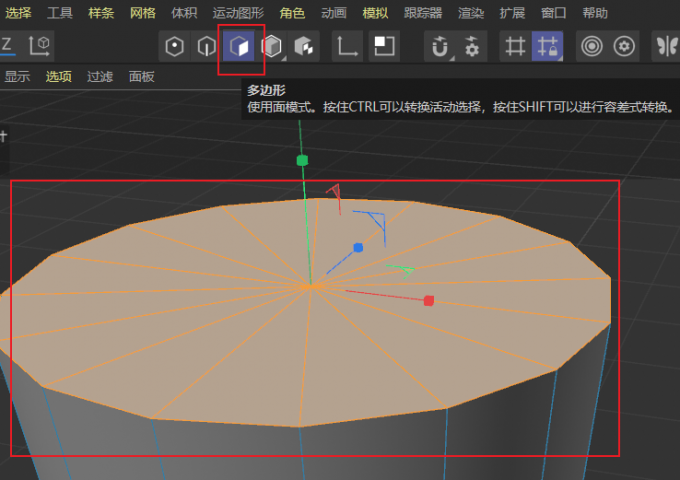
Task: Open the 样条 menu
Action: (x=101, y=13)
